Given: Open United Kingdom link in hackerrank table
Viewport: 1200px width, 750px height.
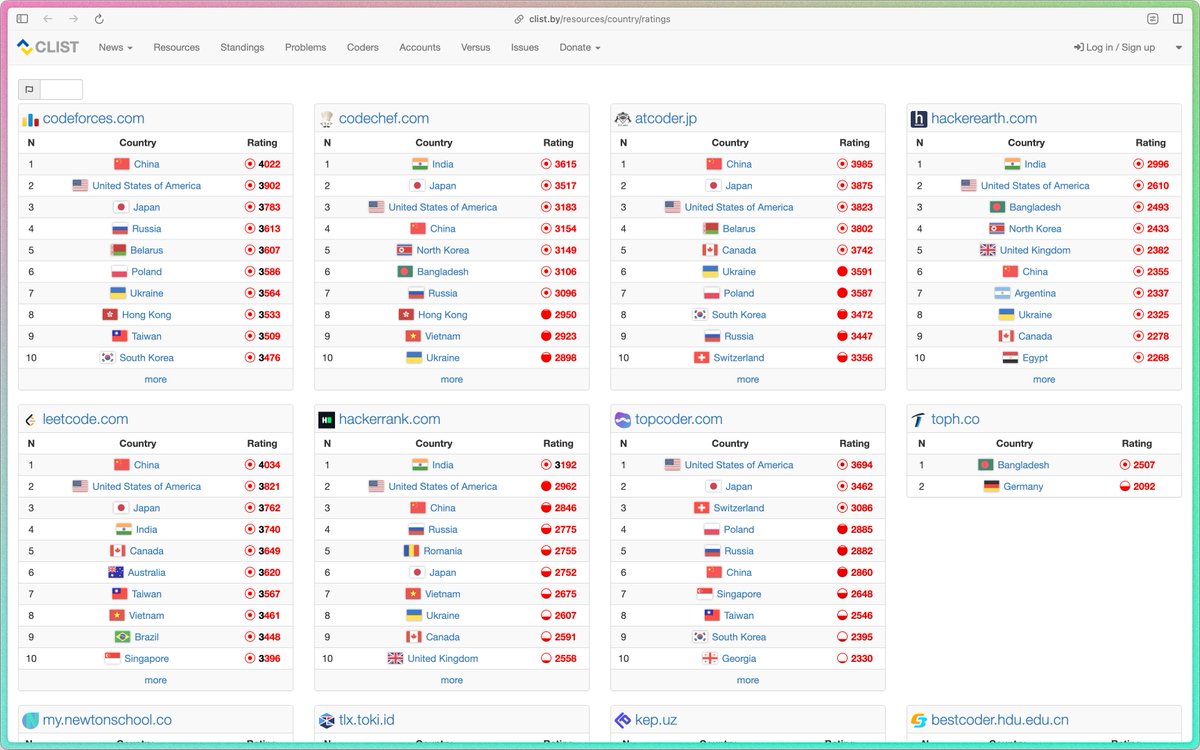Looking at the screenshot, I should (443, 659).
